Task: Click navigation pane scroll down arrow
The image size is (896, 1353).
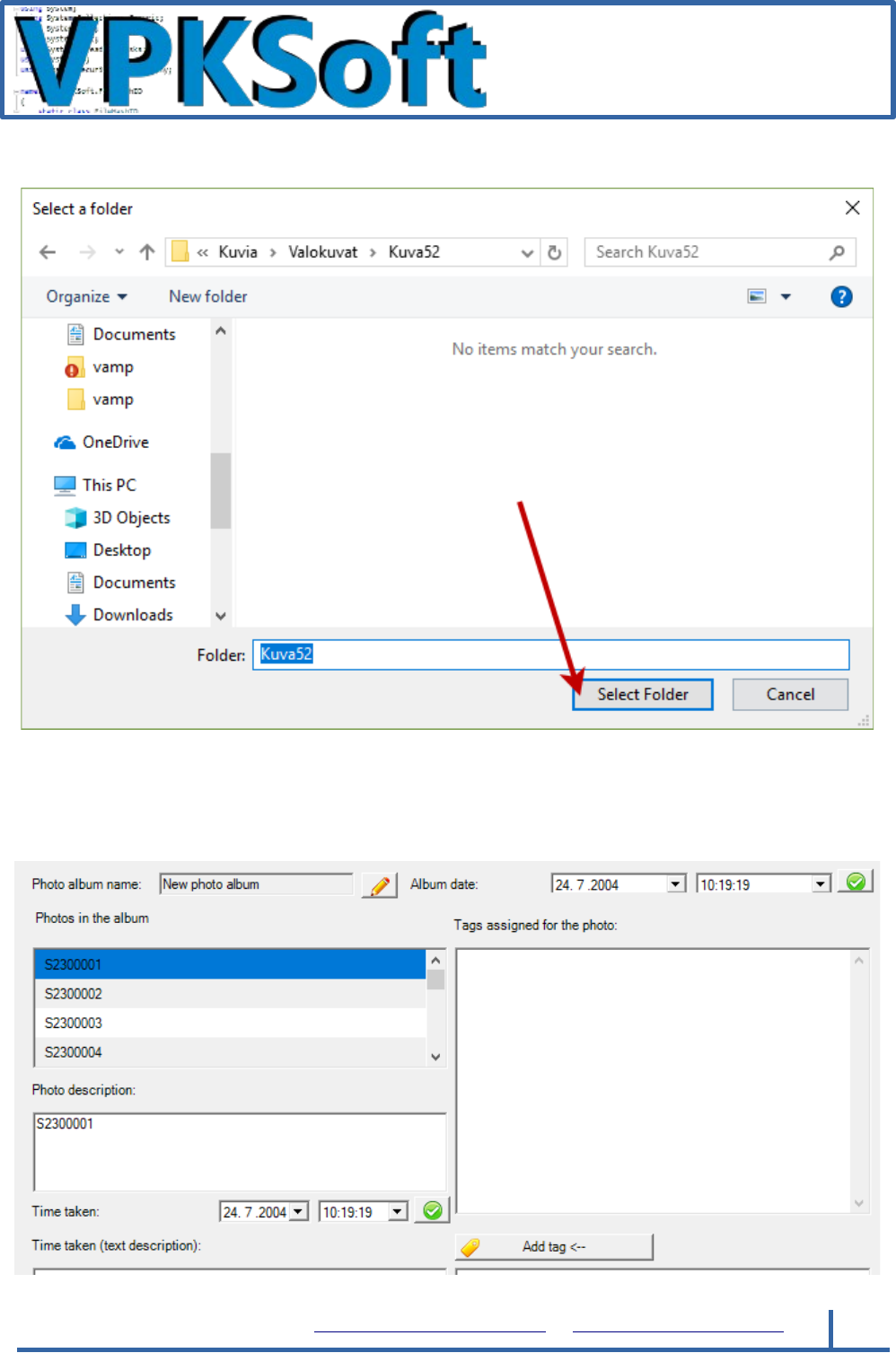Action: click(x=221, y=617)
